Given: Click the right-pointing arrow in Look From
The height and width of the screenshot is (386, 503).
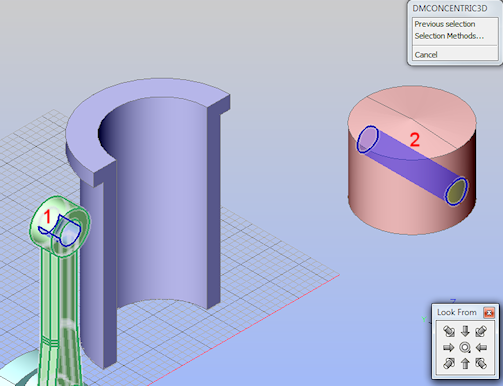Looking at the screenshot, I should (449, 348).
